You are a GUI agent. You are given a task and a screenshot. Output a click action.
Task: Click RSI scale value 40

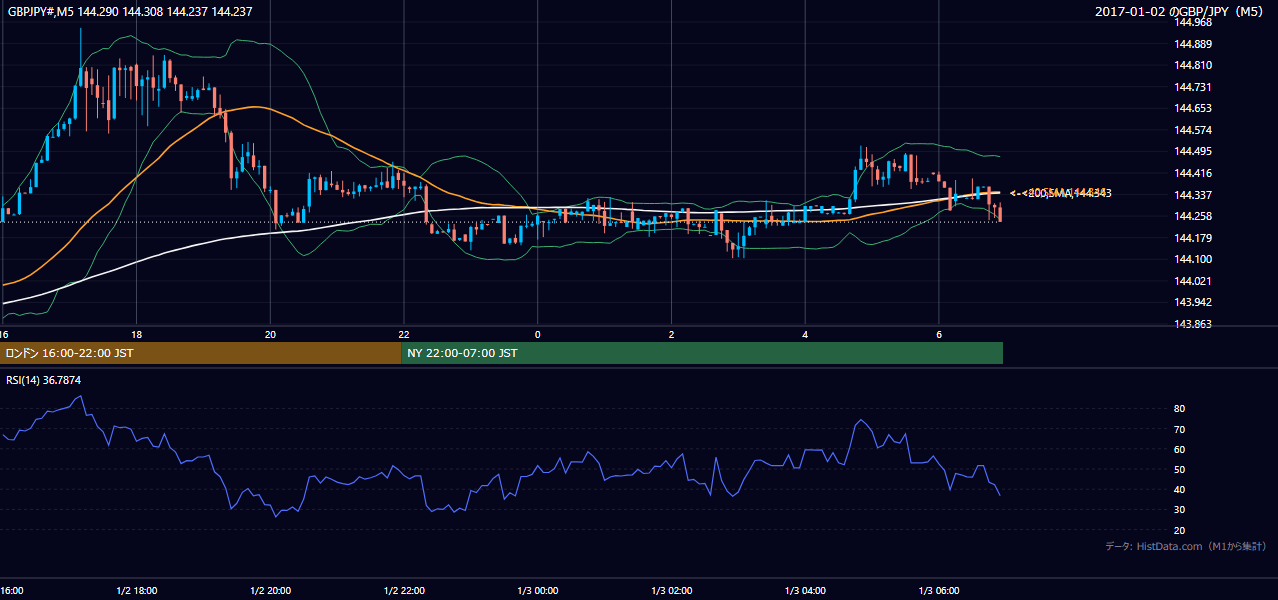[x=1180, y=489]
